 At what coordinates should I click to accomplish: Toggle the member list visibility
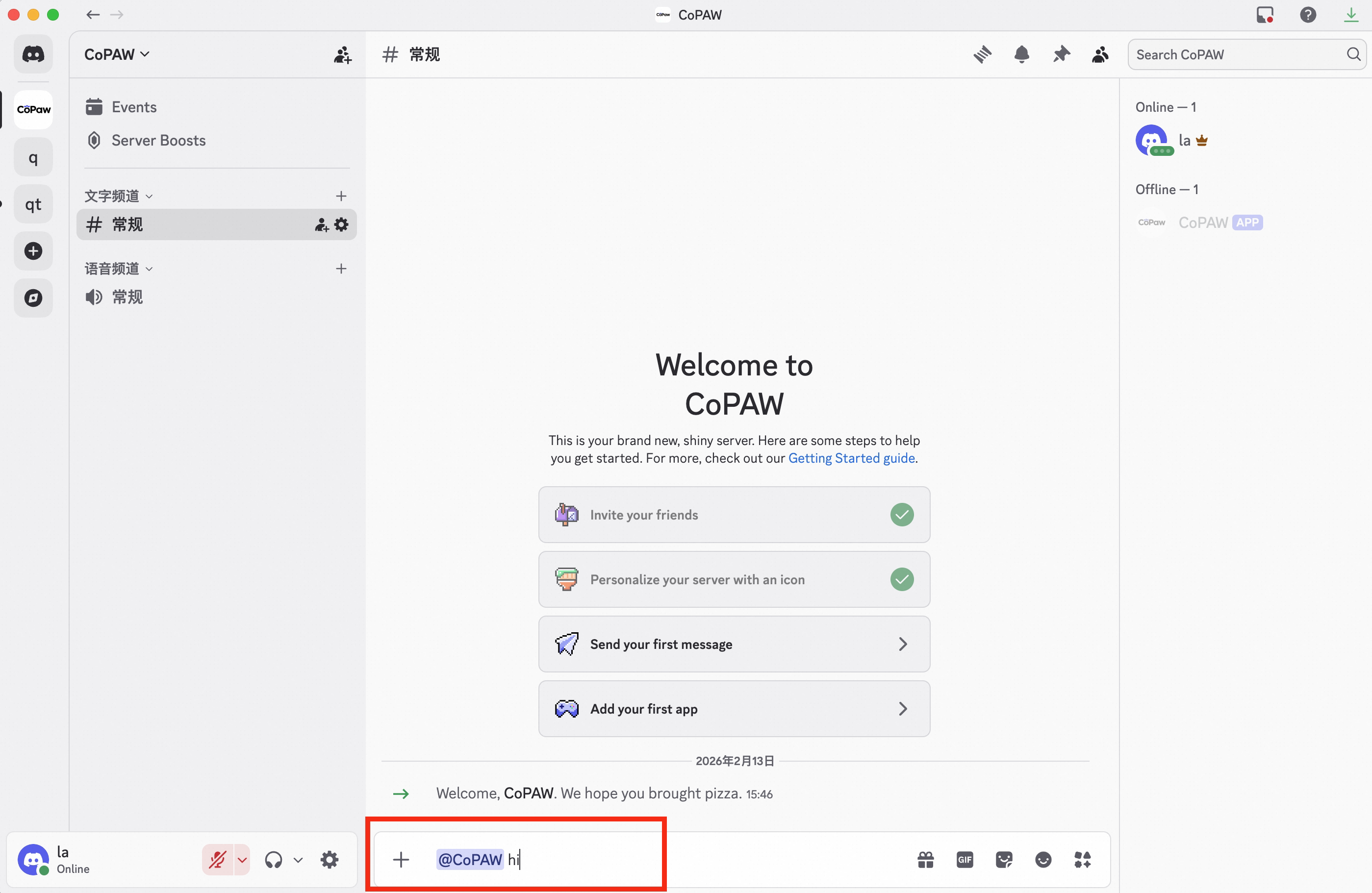pyautogui.click(x=1100, y=55)
